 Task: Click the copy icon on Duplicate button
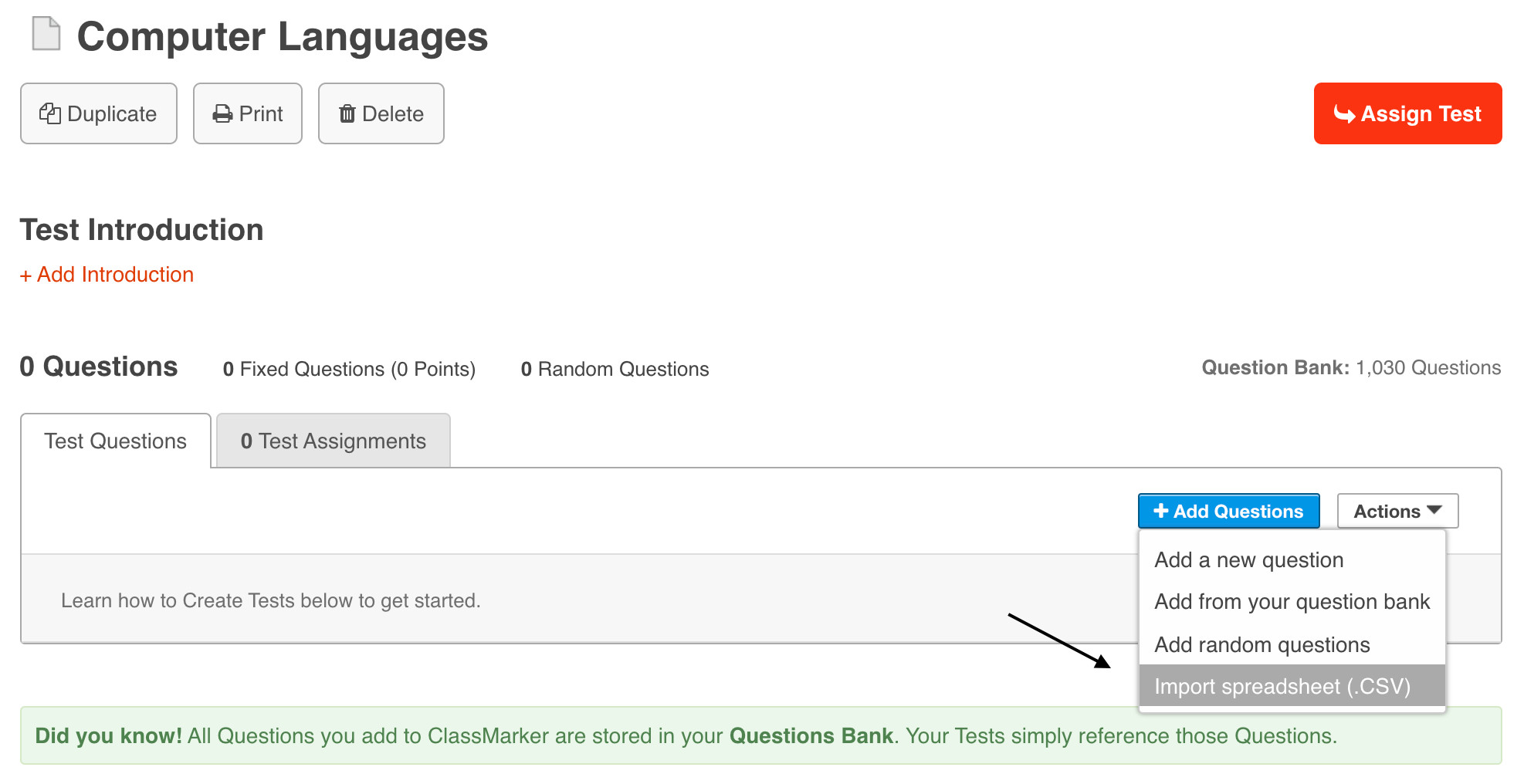[x=50, y=114]
